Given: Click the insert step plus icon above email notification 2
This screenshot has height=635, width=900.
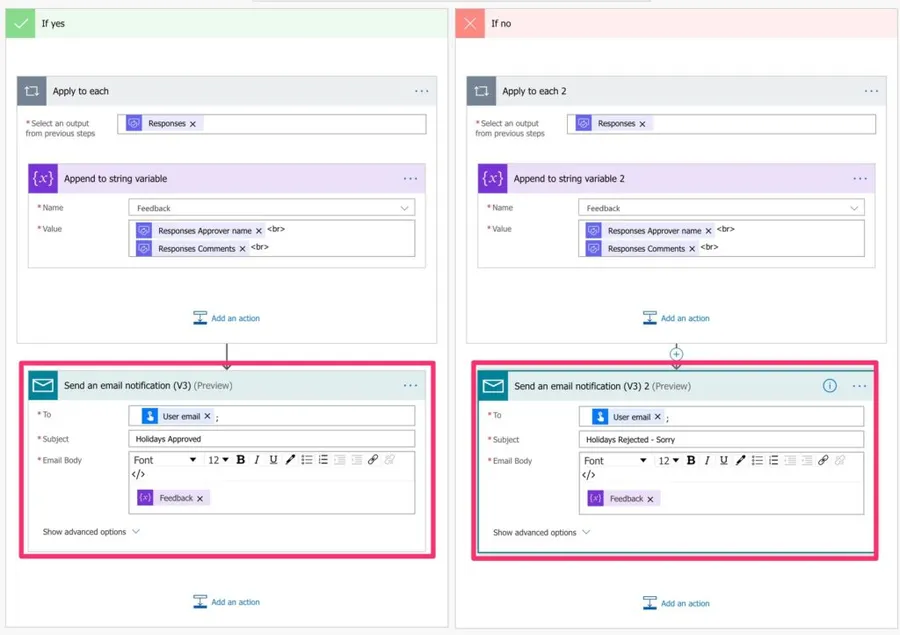Looking at the screenshot, I should pos(676,354).
